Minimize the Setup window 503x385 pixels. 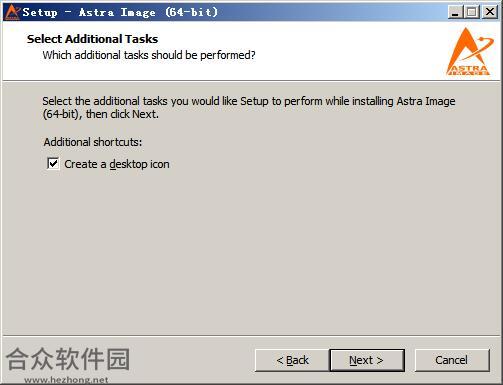[455, 12]
